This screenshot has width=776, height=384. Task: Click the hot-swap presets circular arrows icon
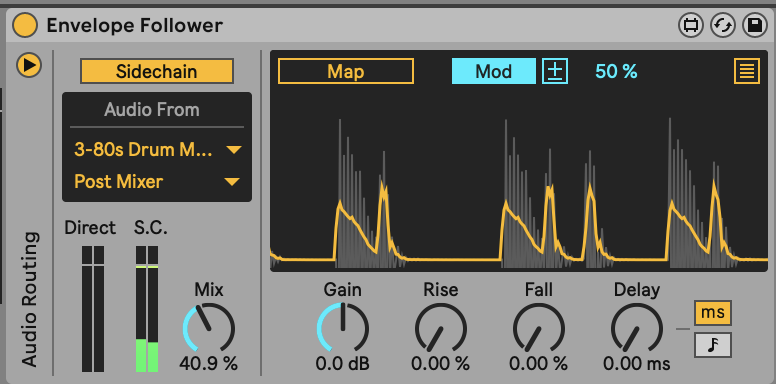(x=723, y=25)
